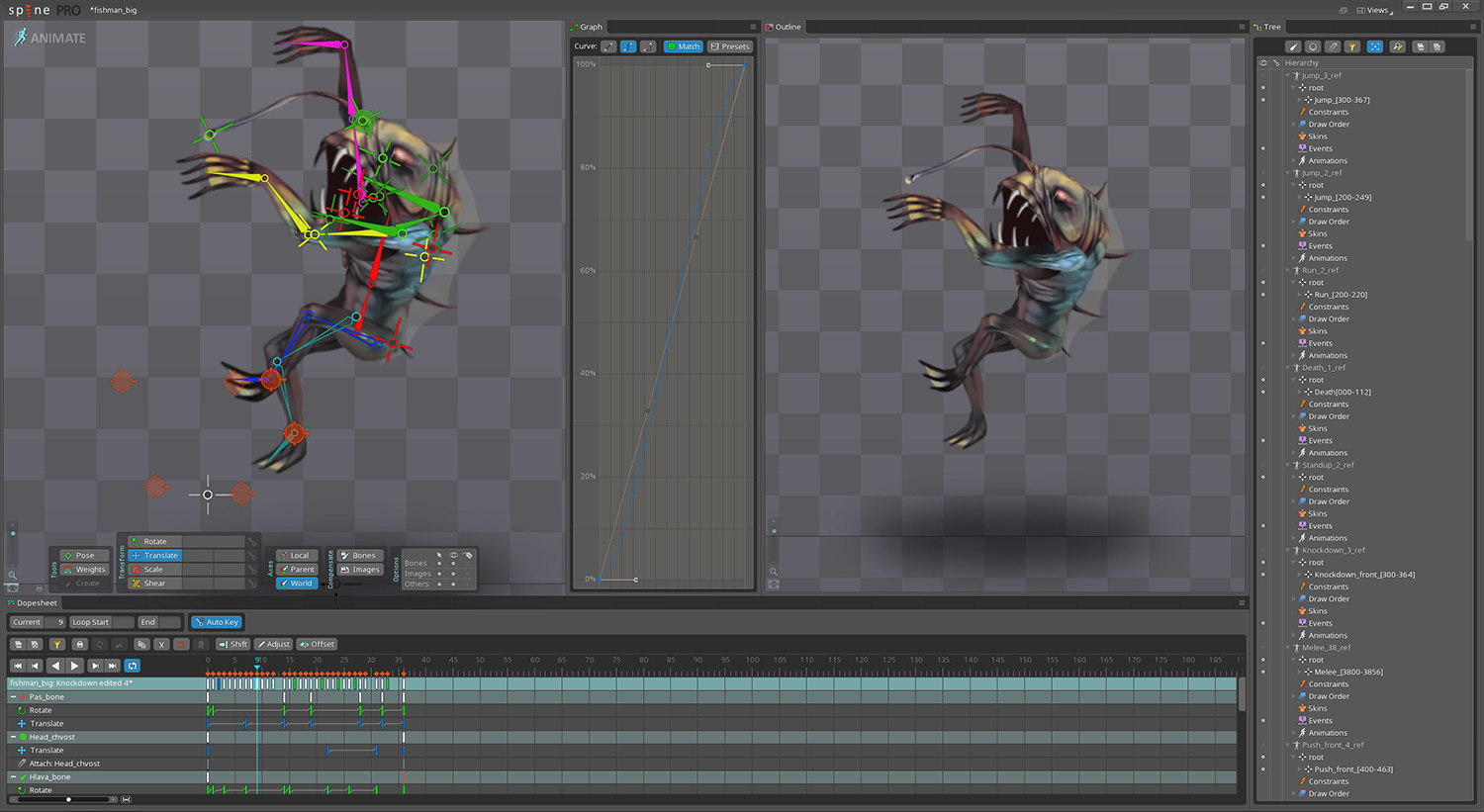The height and width of the screenshot is (812, 1484).
Task: Click the red X delete keys icon
Action: tap(181, 644)
